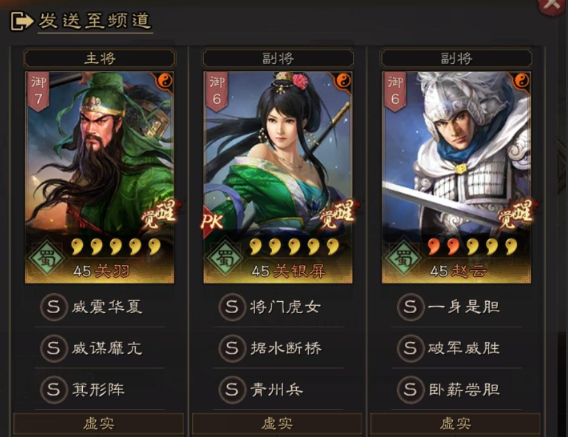Click the 虚实 button under 赵云
Viewport: 568px width, 437px height.
pyautogui.click(x=455, y=423)
